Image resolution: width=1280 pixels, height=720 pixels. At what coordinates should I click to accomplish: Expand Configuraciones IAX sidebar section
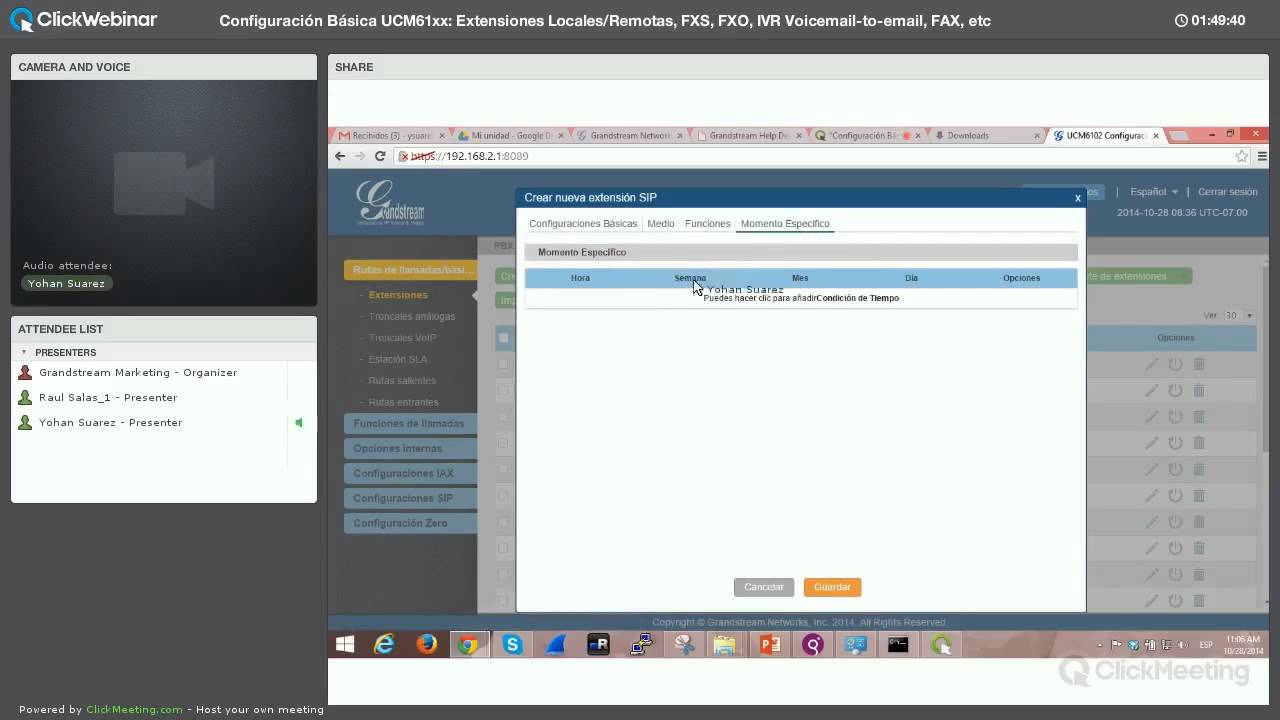(x=410, y=473)
